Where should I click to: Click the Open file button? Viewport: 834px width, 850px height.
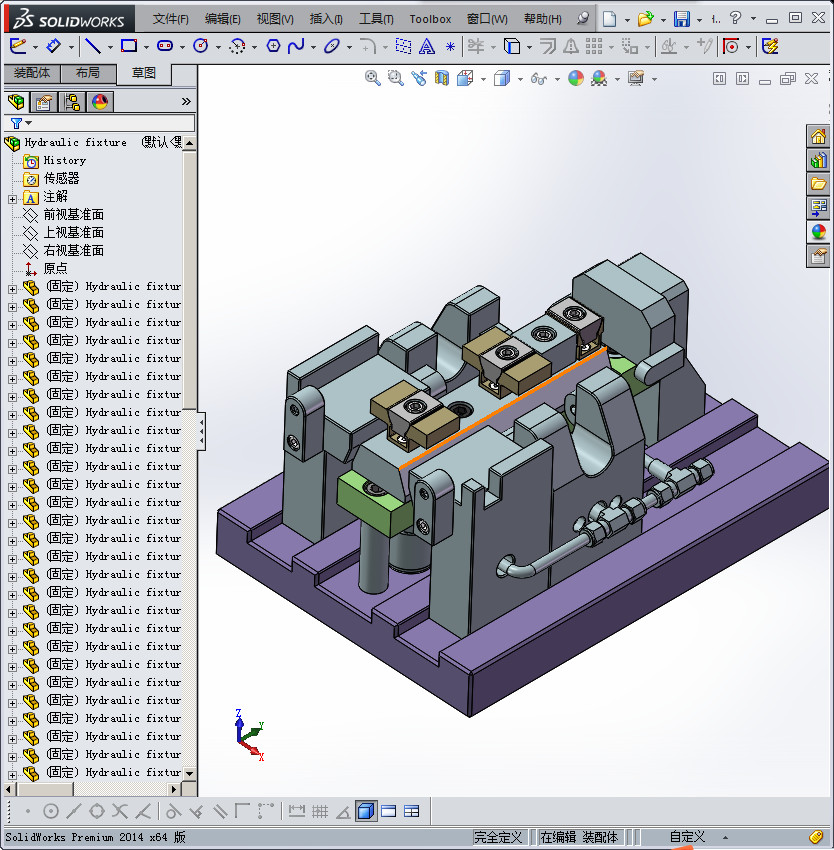645,19
